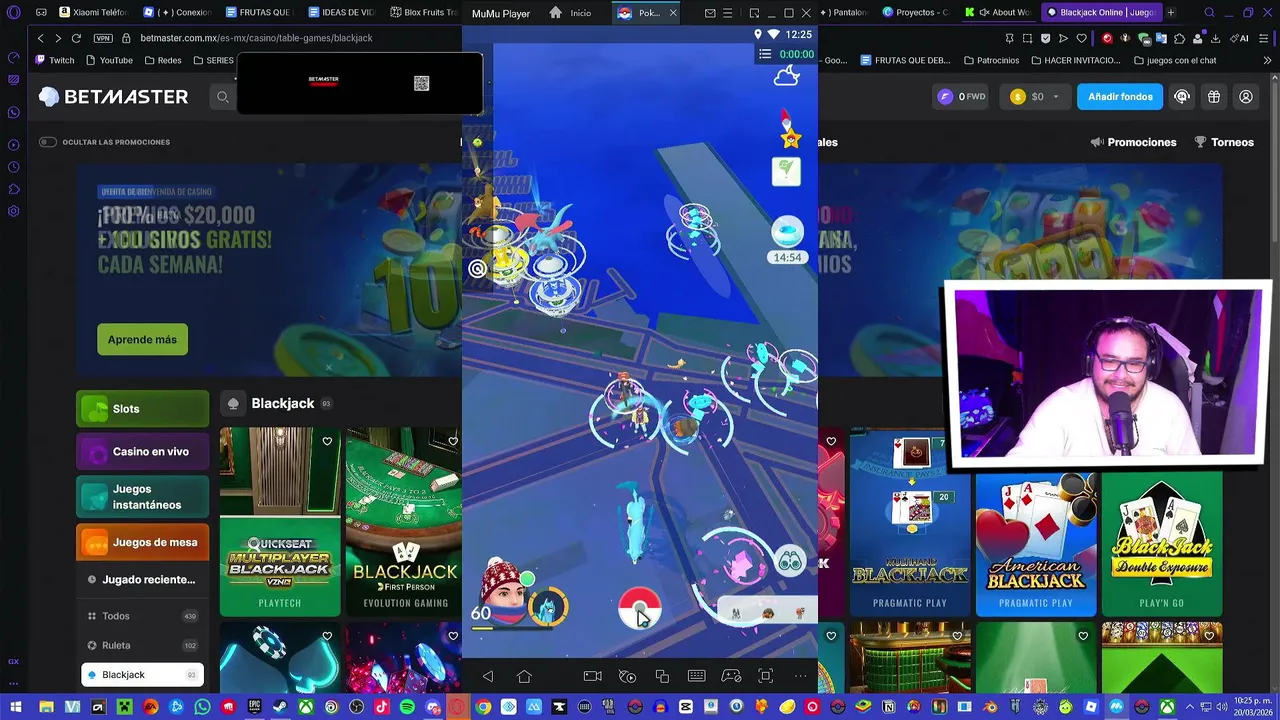Screen dimensions: 1280x720
Task: Open the Twitch bookmark
Action: pyautogui.click(x=55, y=60)
